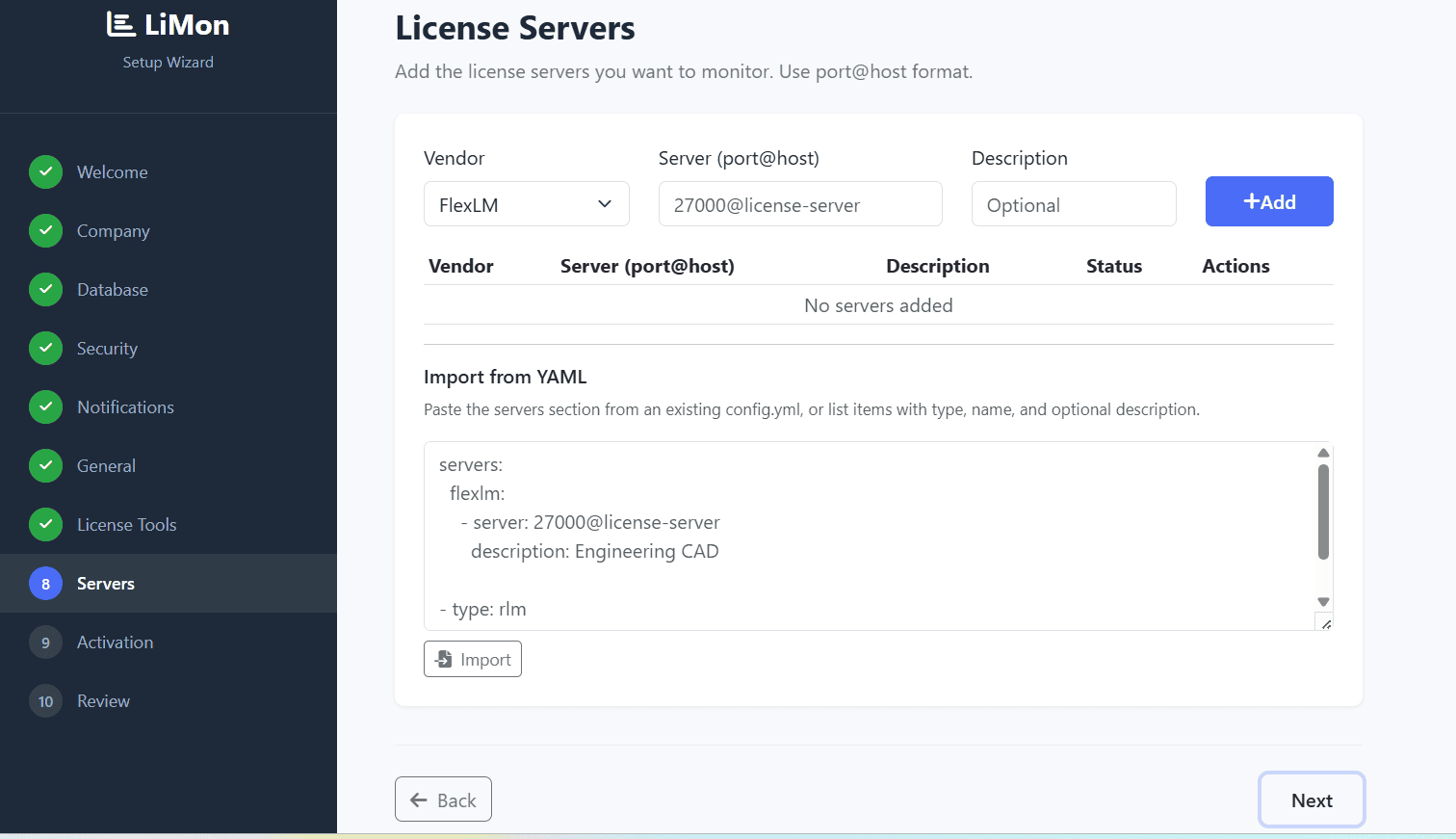1456x839 pixels.
Task: Click the Import YAML button
Action: pos(473,659)
